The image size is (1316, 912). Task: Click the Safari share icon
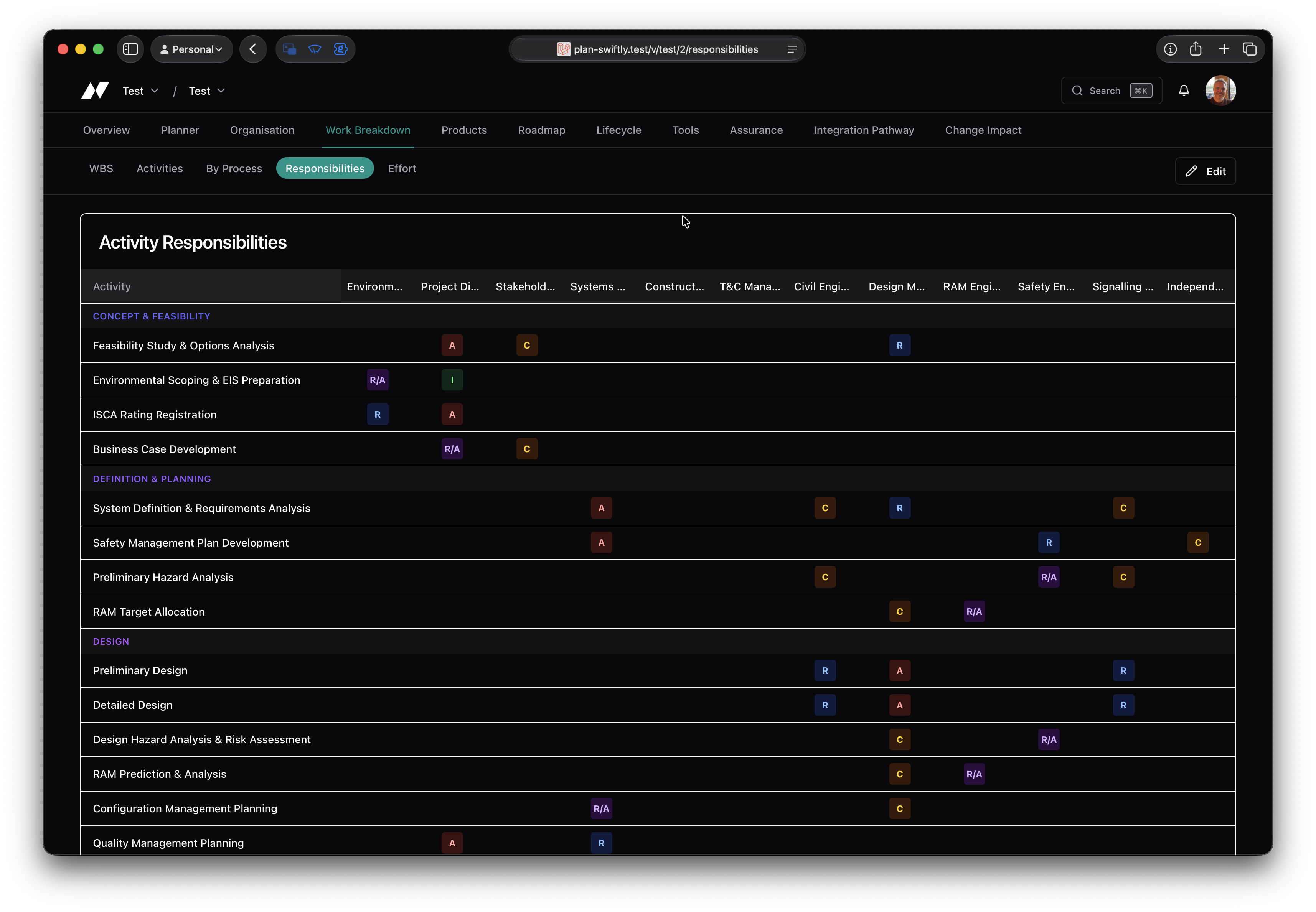(1196, 49)
